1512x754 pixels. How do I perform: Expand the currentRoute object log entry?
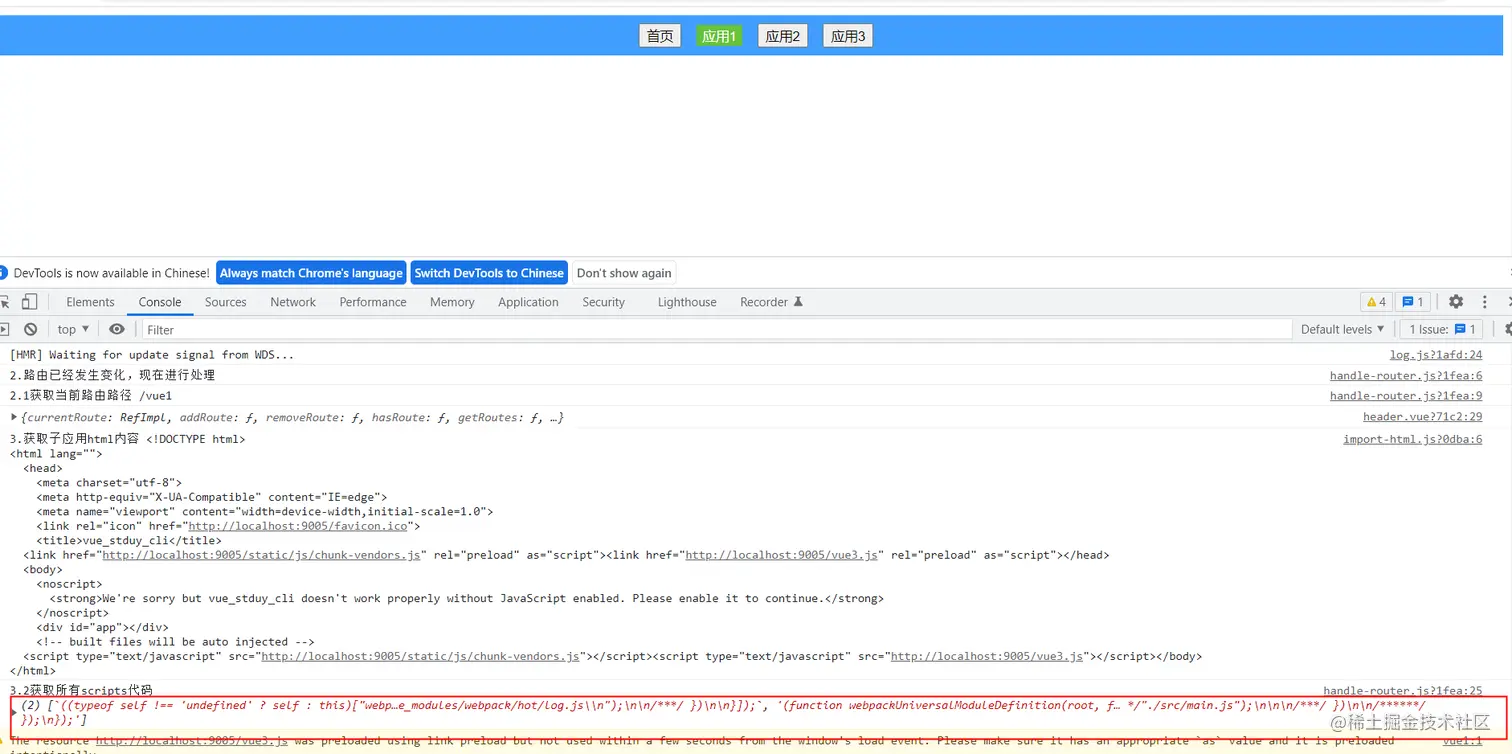[14, 417]
